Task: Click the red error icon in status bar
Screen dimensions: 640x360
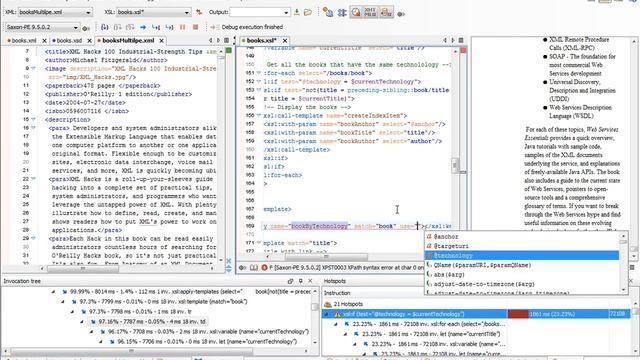Action: point(264,268)
